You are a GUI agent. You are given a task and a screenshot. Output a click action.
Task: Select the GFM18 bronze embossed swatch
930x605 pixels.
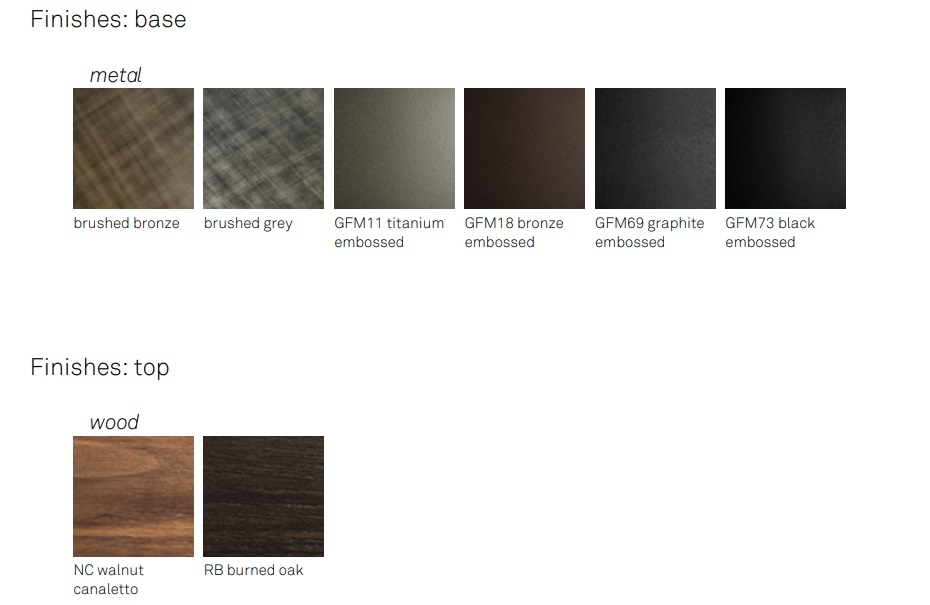click(524, 148)
